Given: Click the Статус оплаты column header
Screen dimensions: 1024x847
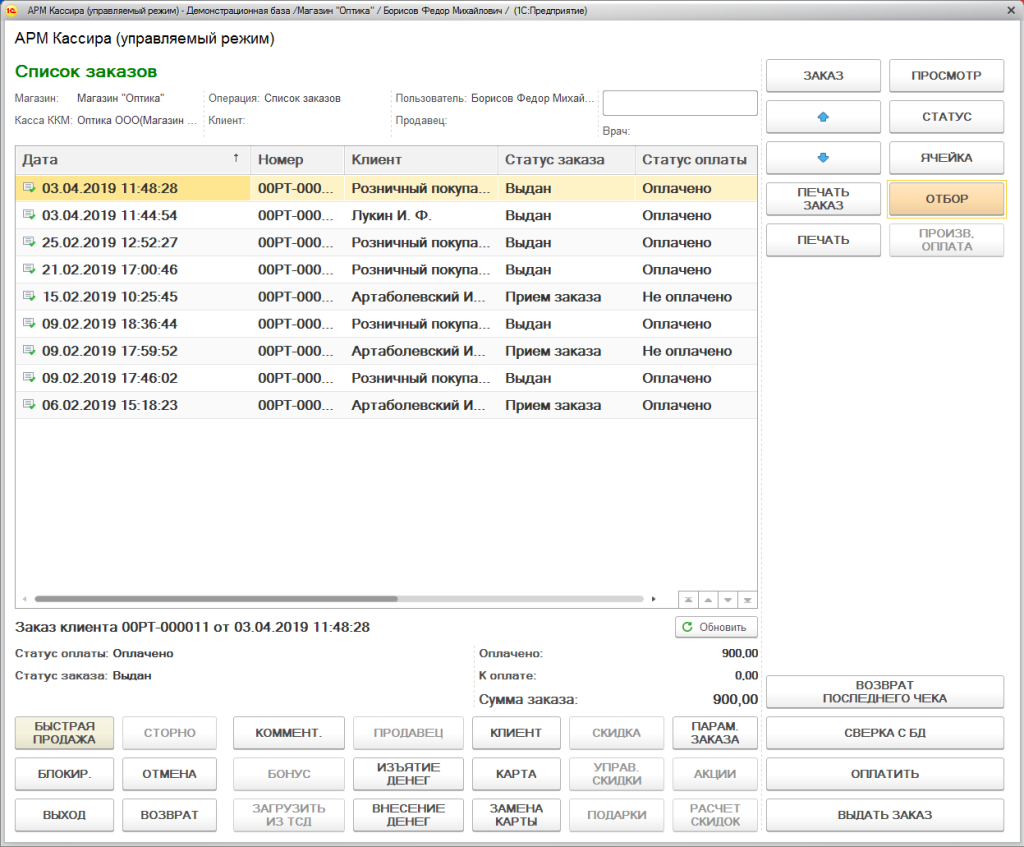Looking at the screenshot, I should [694, 160].
